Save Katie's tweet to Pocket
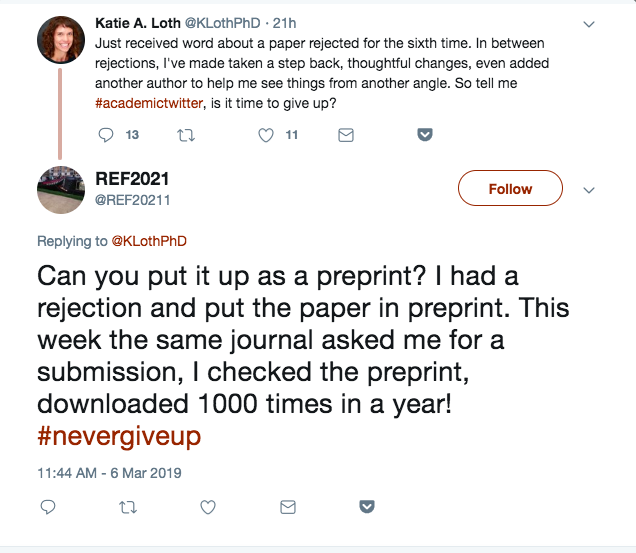Viewport: 636px width, 553px height. coord(424,135)
